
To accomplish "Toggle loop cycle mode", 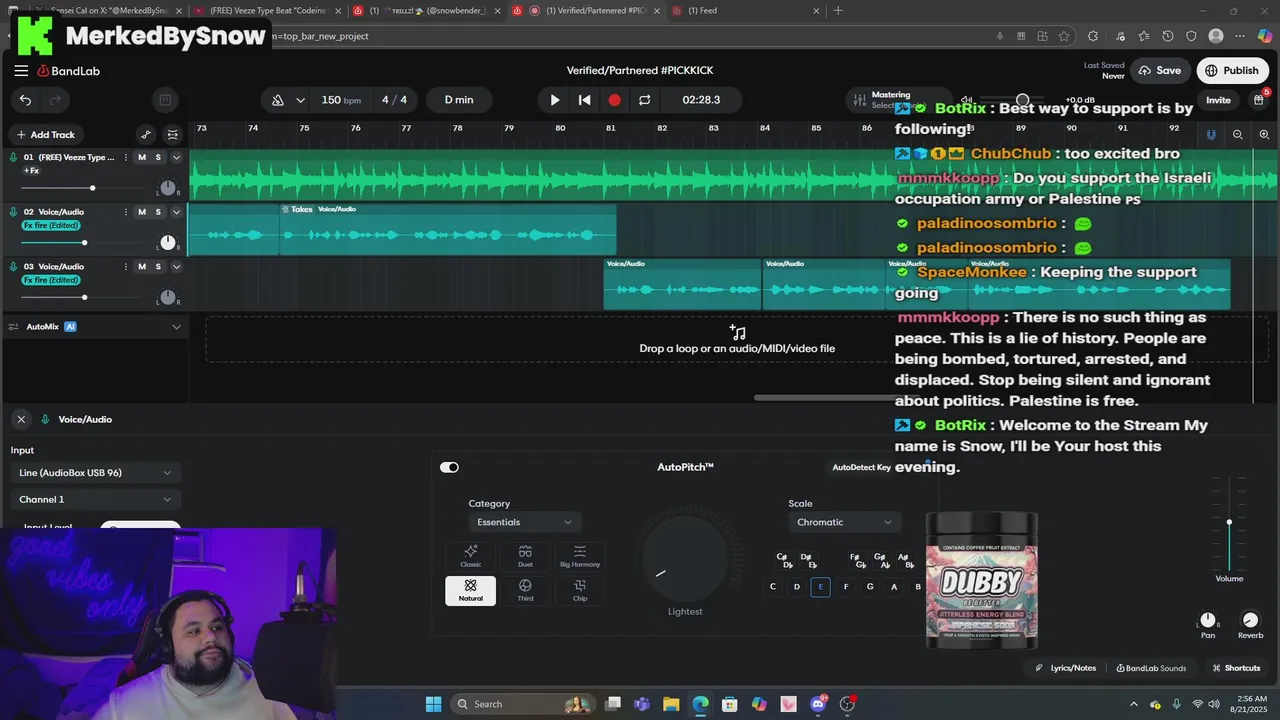I will click(x=645, y=100).
